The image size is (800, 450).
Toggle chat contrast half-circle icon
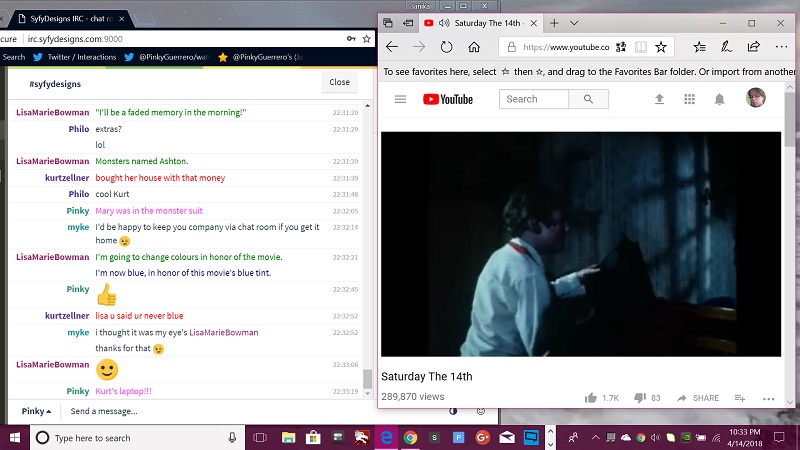[453, 411]
